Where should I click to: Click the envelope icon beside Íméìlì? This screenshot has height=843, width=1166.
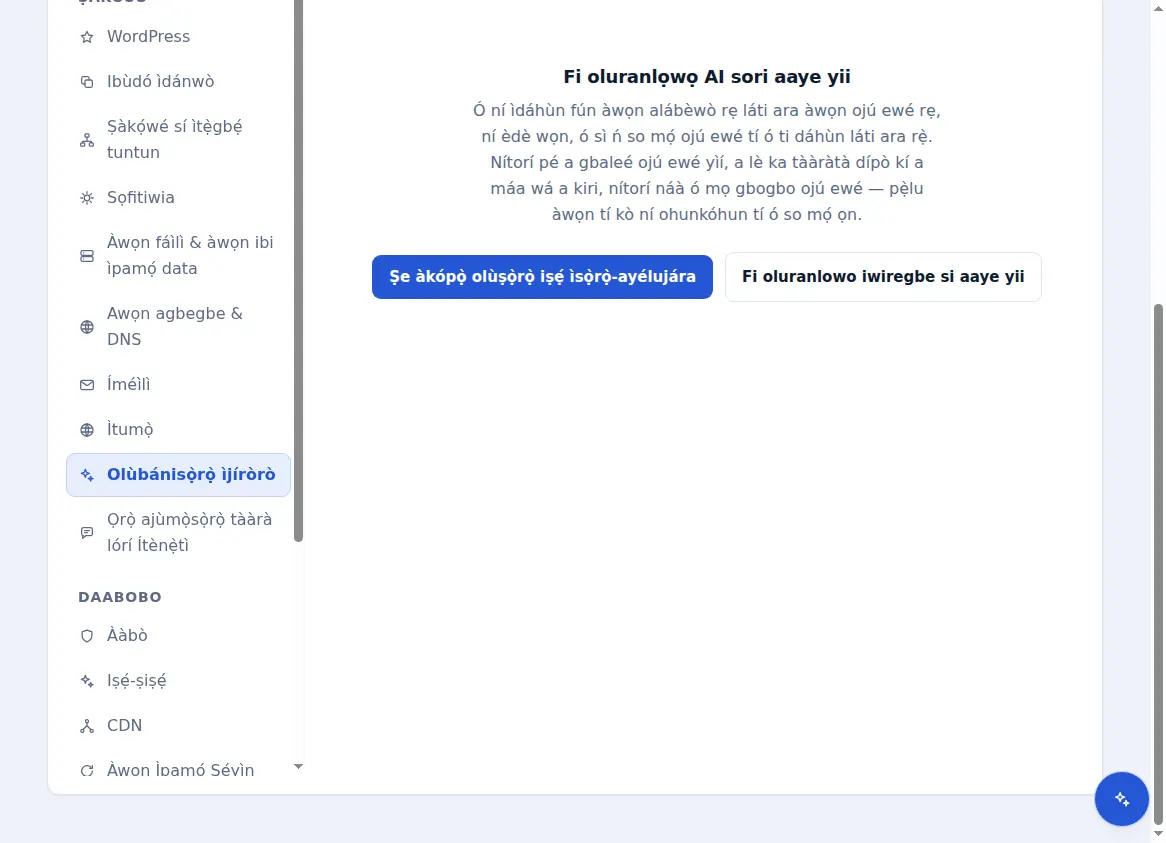coord(87,385)
